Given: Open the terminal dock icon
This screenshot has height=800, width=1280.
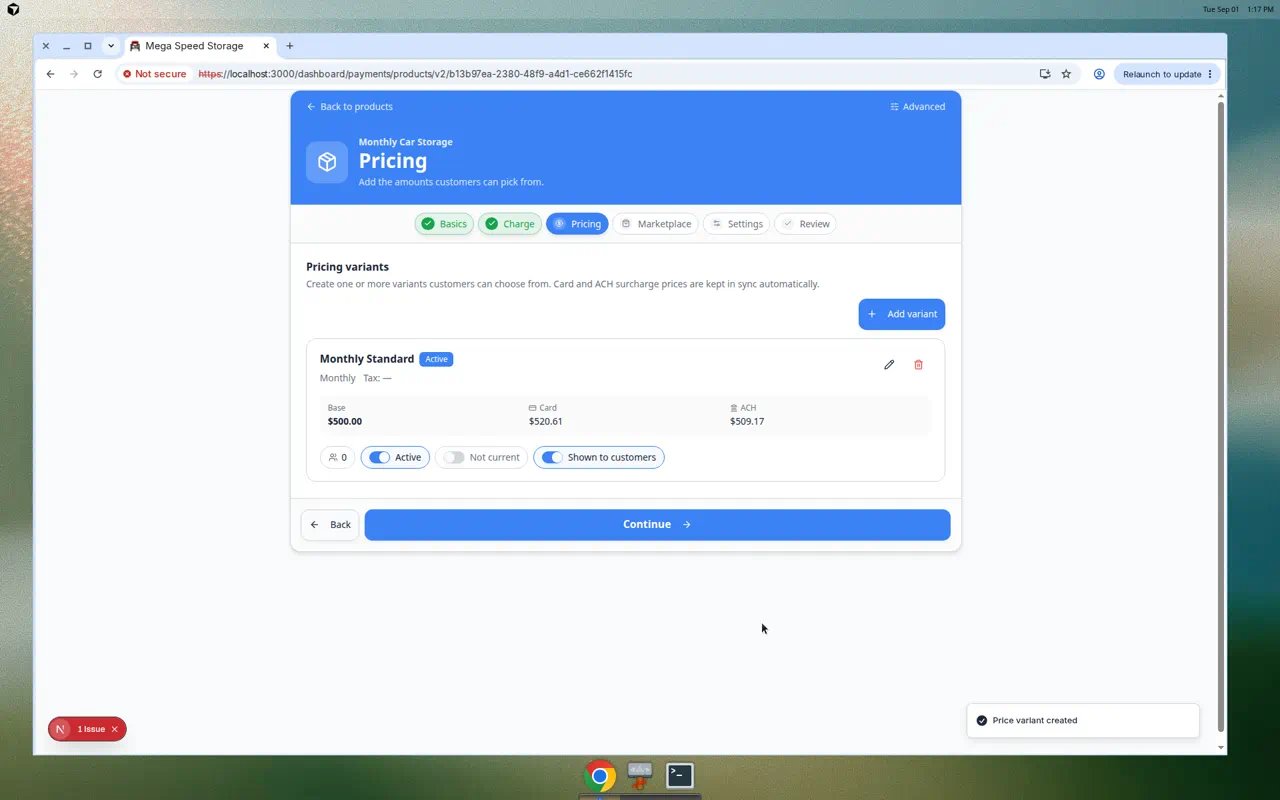Looking at the screenshot, I should 680,775.
